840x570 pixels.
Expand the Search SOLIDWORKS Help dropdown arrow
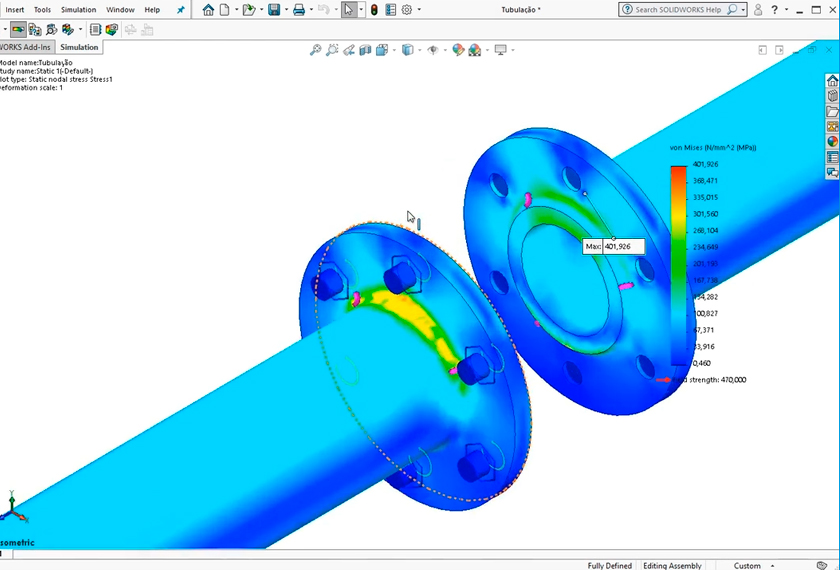coord(743,10)
